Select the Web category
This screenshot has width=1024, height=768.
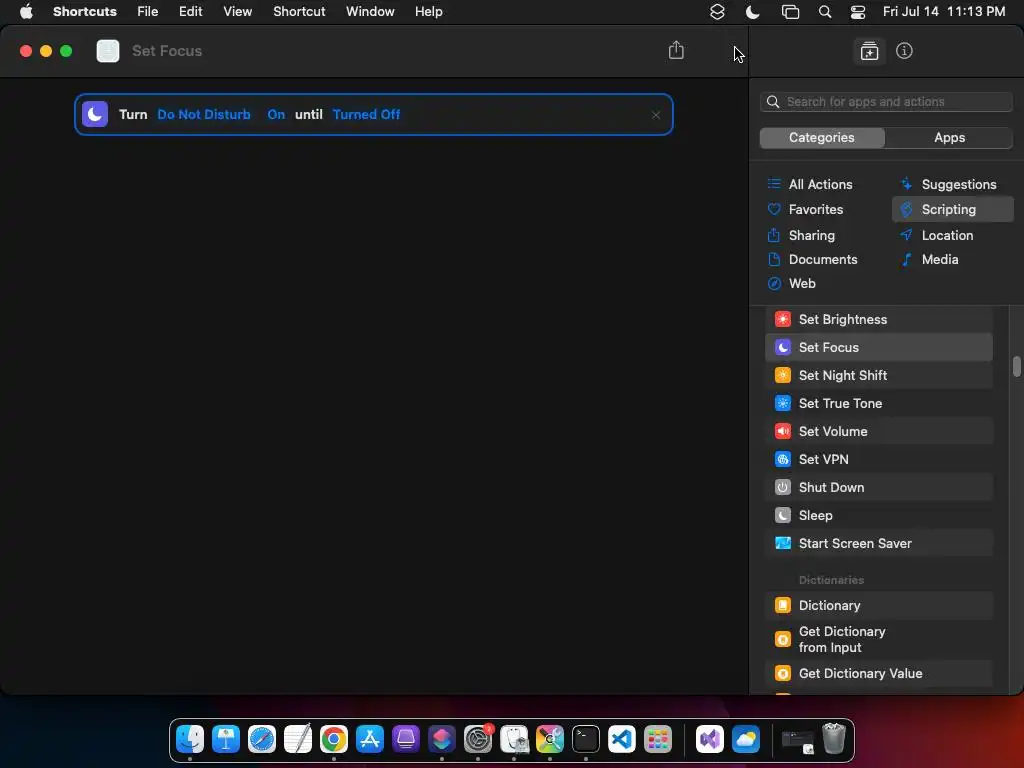792,283
